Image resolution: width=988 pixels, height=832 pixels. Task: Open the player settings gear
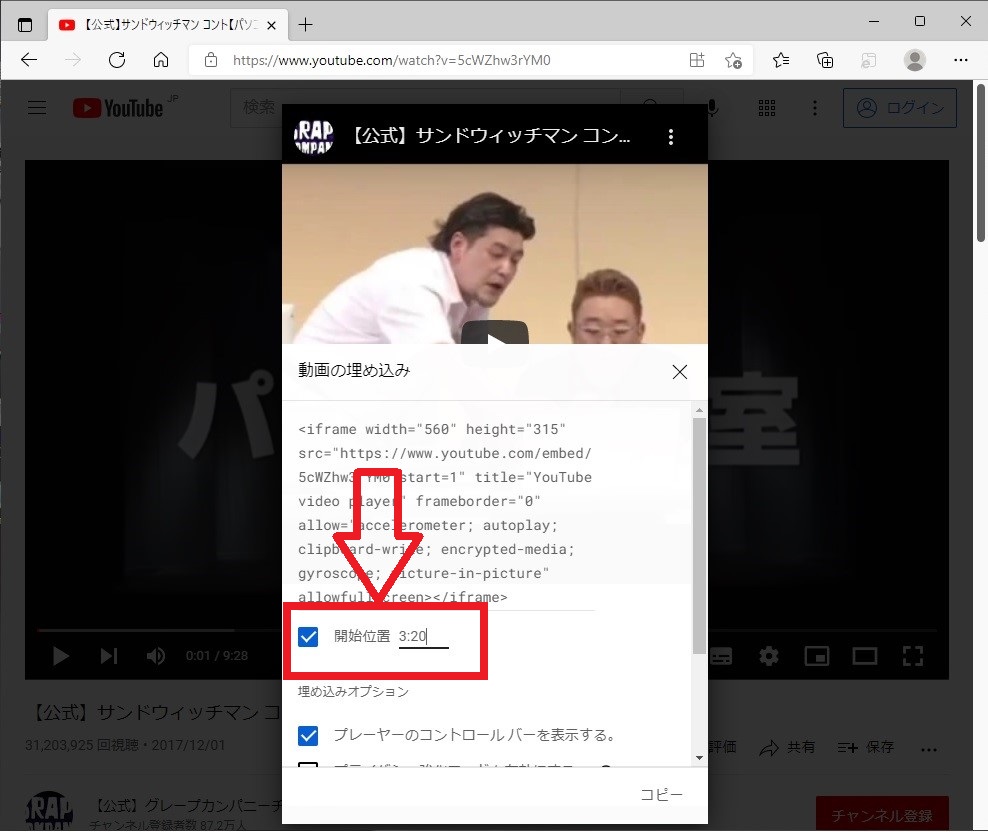click(769, 656)
